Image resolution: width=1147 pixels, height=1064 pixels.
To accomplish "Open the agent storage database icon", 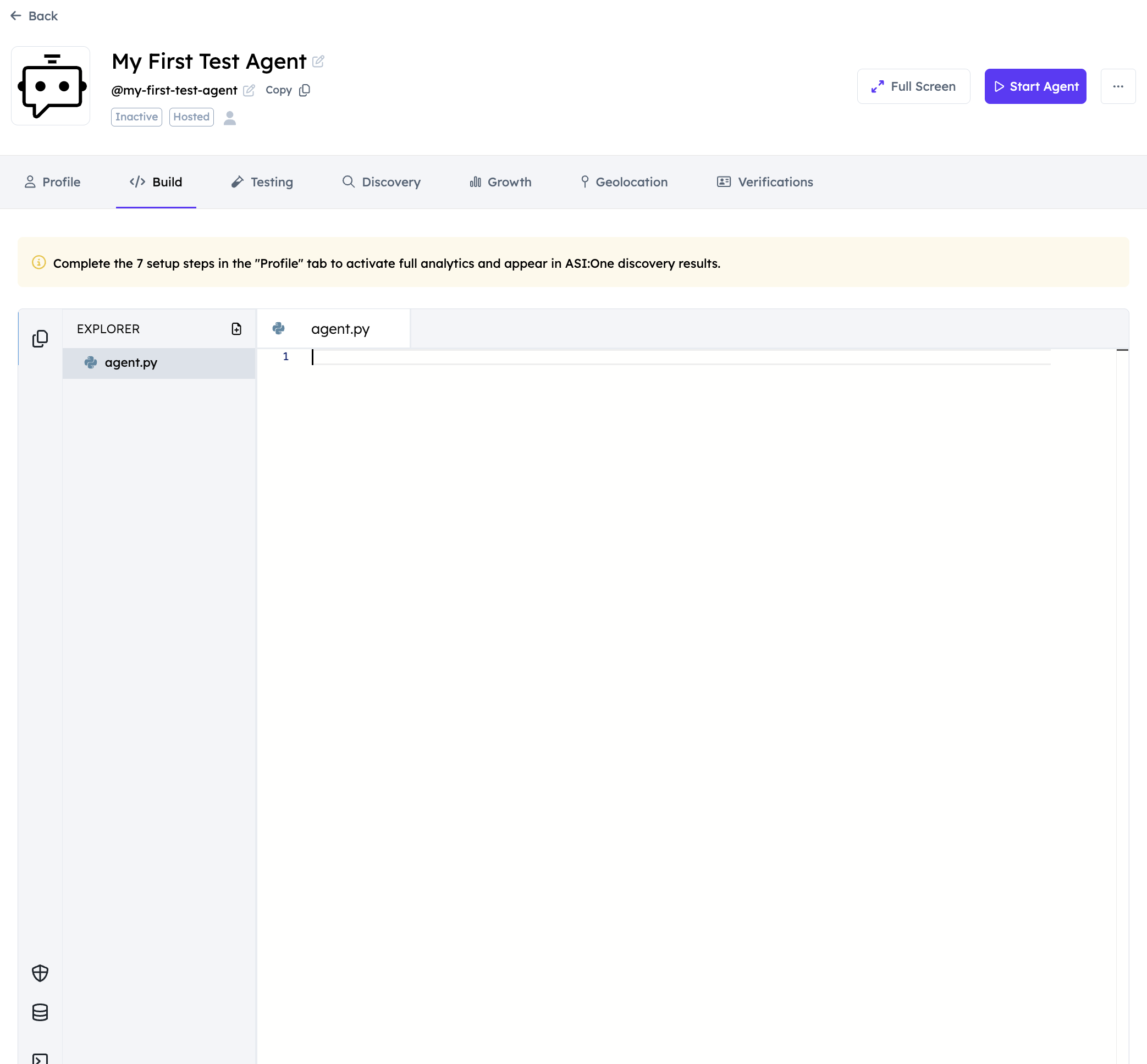I will [x=40, y=1012].
